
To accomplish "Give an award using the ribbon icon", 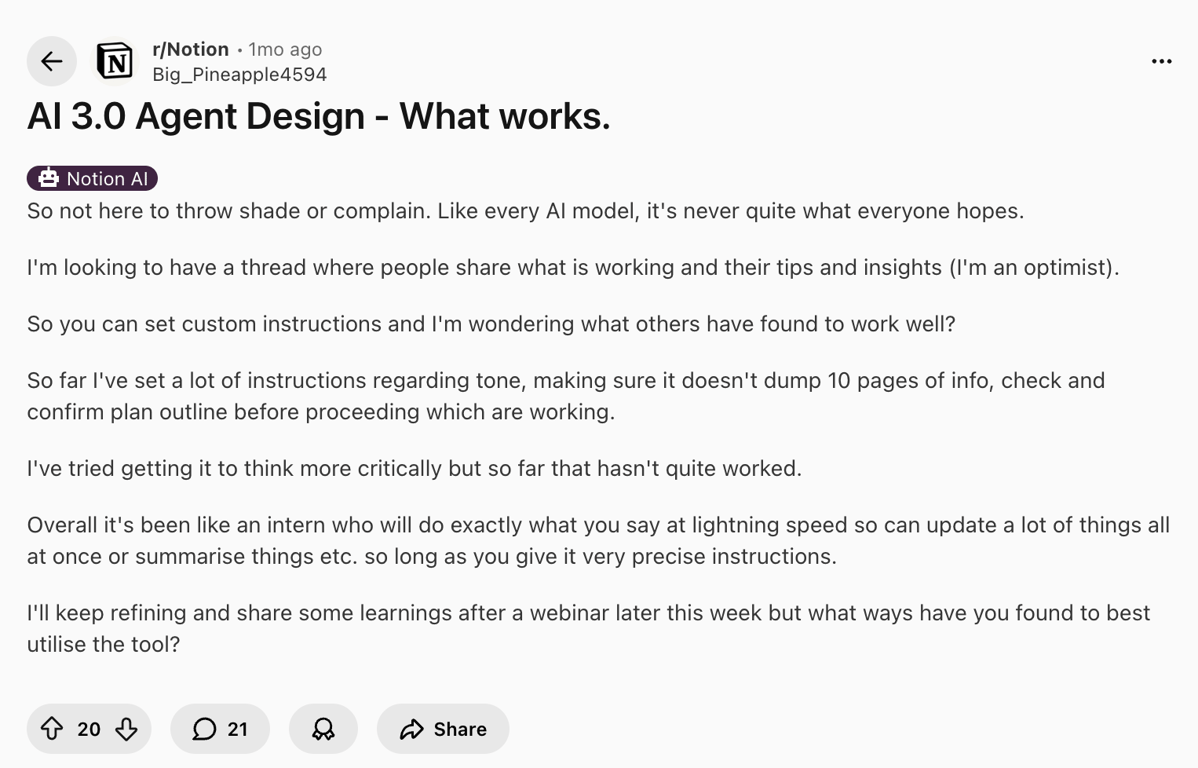I will [323, 729].
